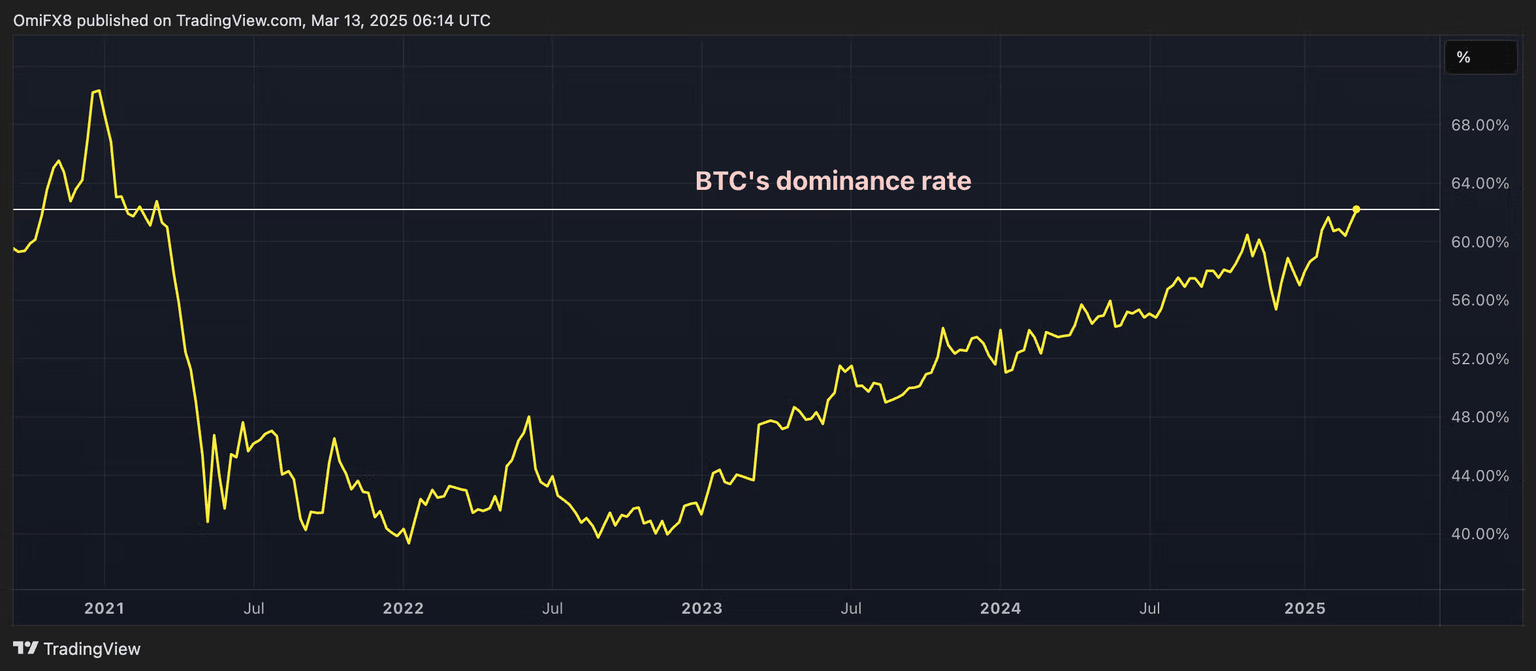Select the 62% level on the price axis
Image resolution: width=1536 pixels, height=671 pixels.
1479,209
